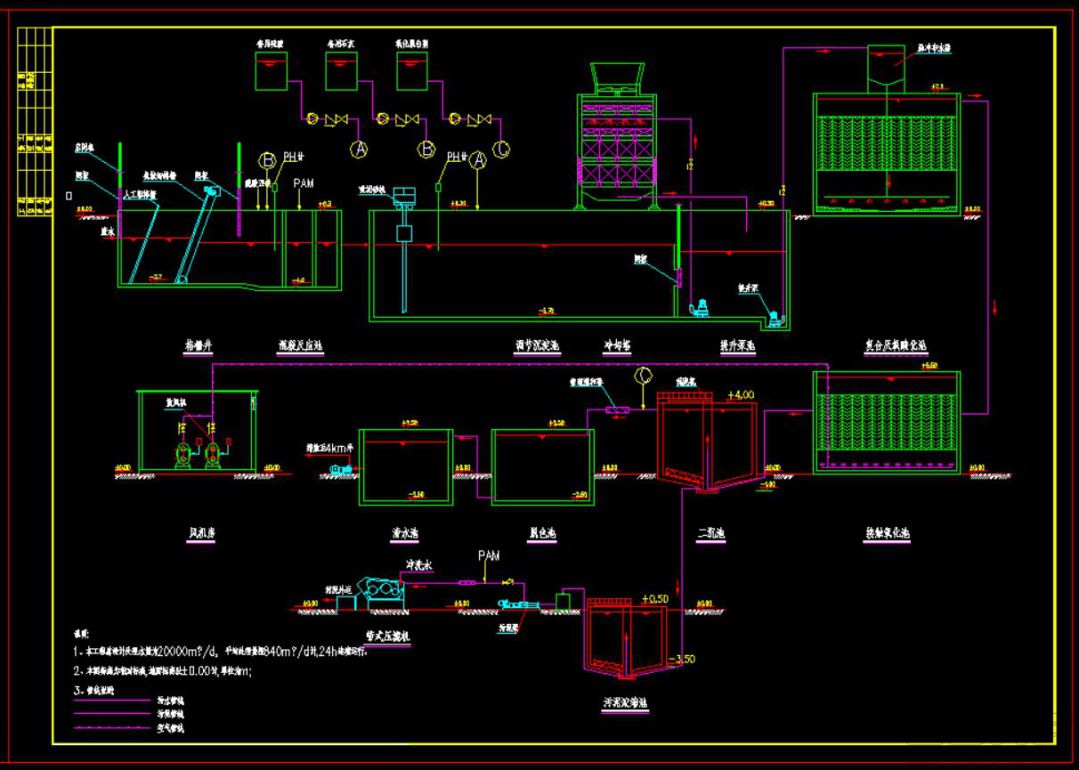The width and height of the screenshot is (1079, 770).
Task: Click note 1 containing '24h'
Action: click(221, 651)
